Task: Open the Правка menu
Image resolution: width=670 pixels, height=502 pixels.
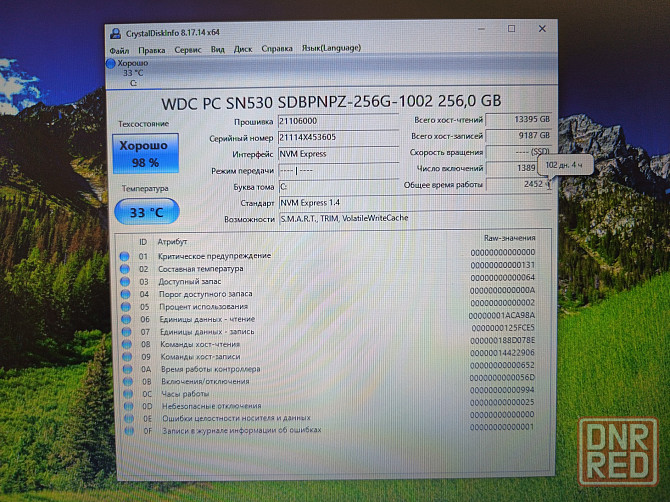Action: coord(152,50)
